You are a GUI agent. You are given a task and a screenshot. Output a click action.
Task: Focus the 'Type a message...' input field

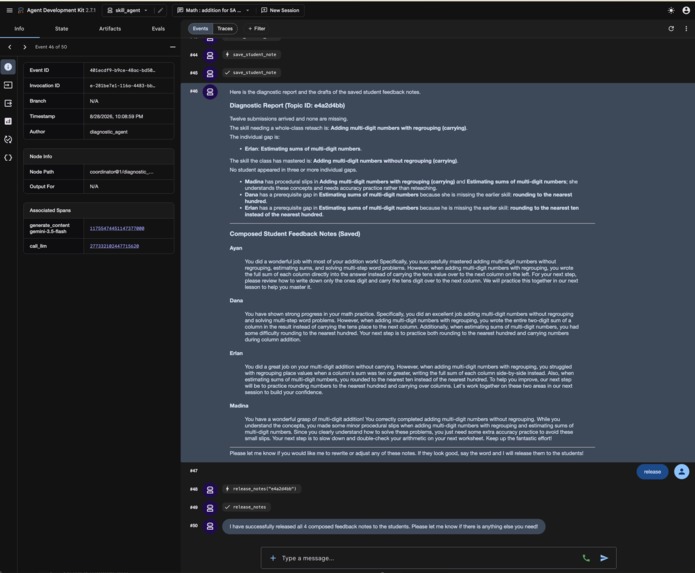428,558
